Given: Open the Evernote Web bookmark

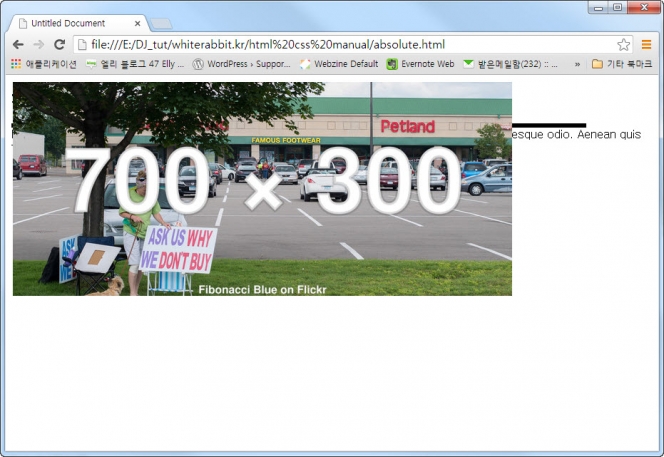Looking at the screenshot, I should [x=420, y=64].
